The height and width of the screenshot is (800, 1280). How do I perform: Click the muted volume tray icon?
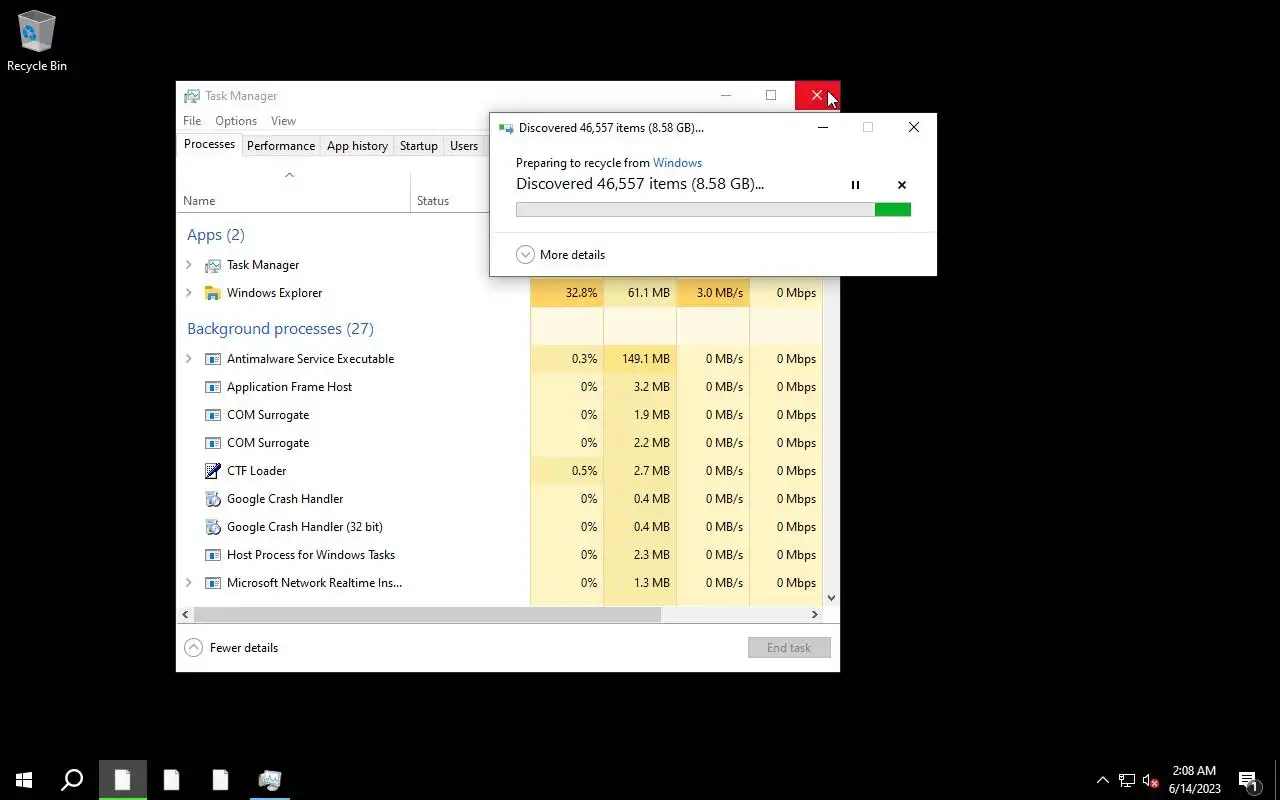pyautogui.click(x=1151, y=780)
